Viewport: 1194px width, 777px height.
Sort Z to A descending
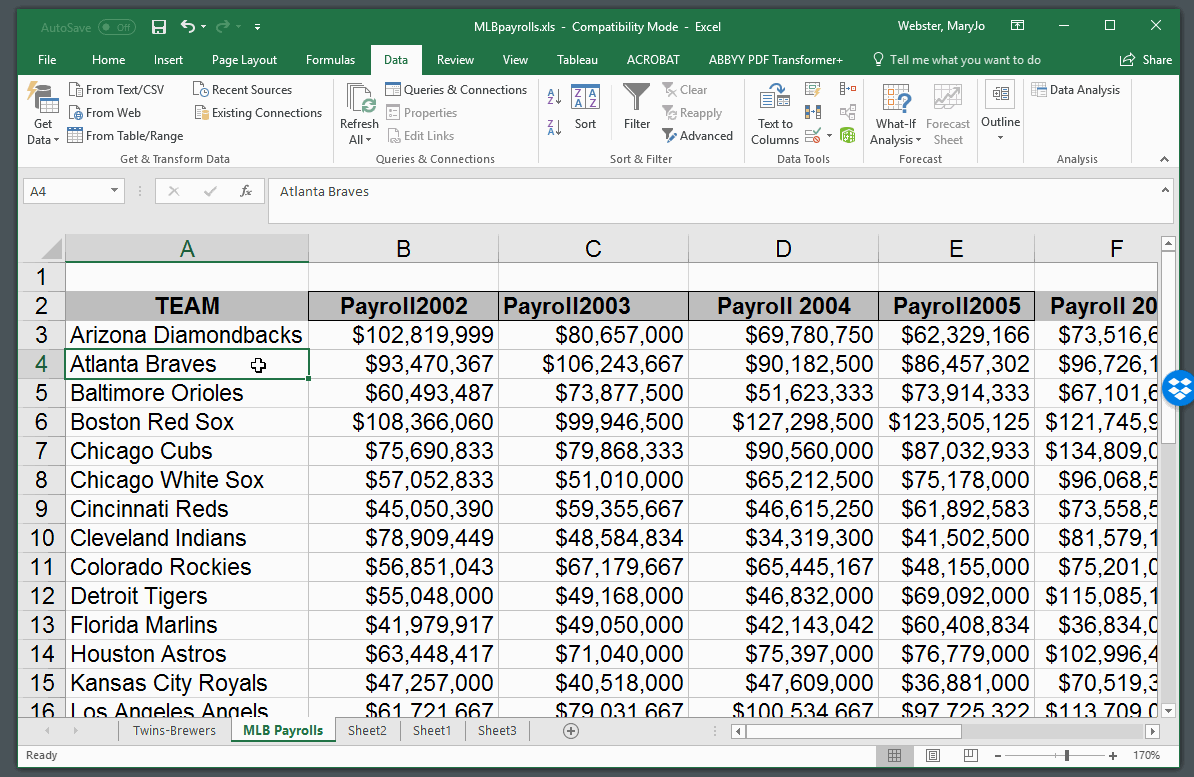click(554, 127)
